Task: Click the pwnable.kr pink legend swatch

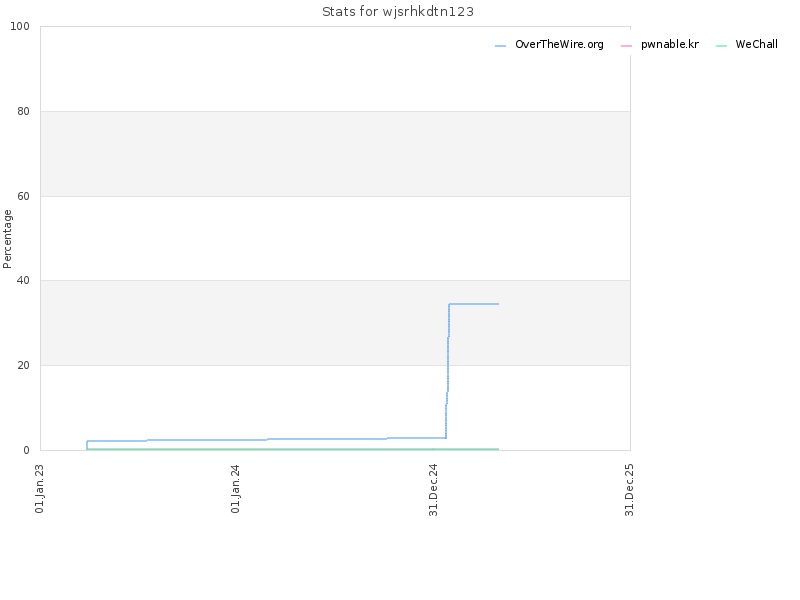Action: (x=626, y=46)
